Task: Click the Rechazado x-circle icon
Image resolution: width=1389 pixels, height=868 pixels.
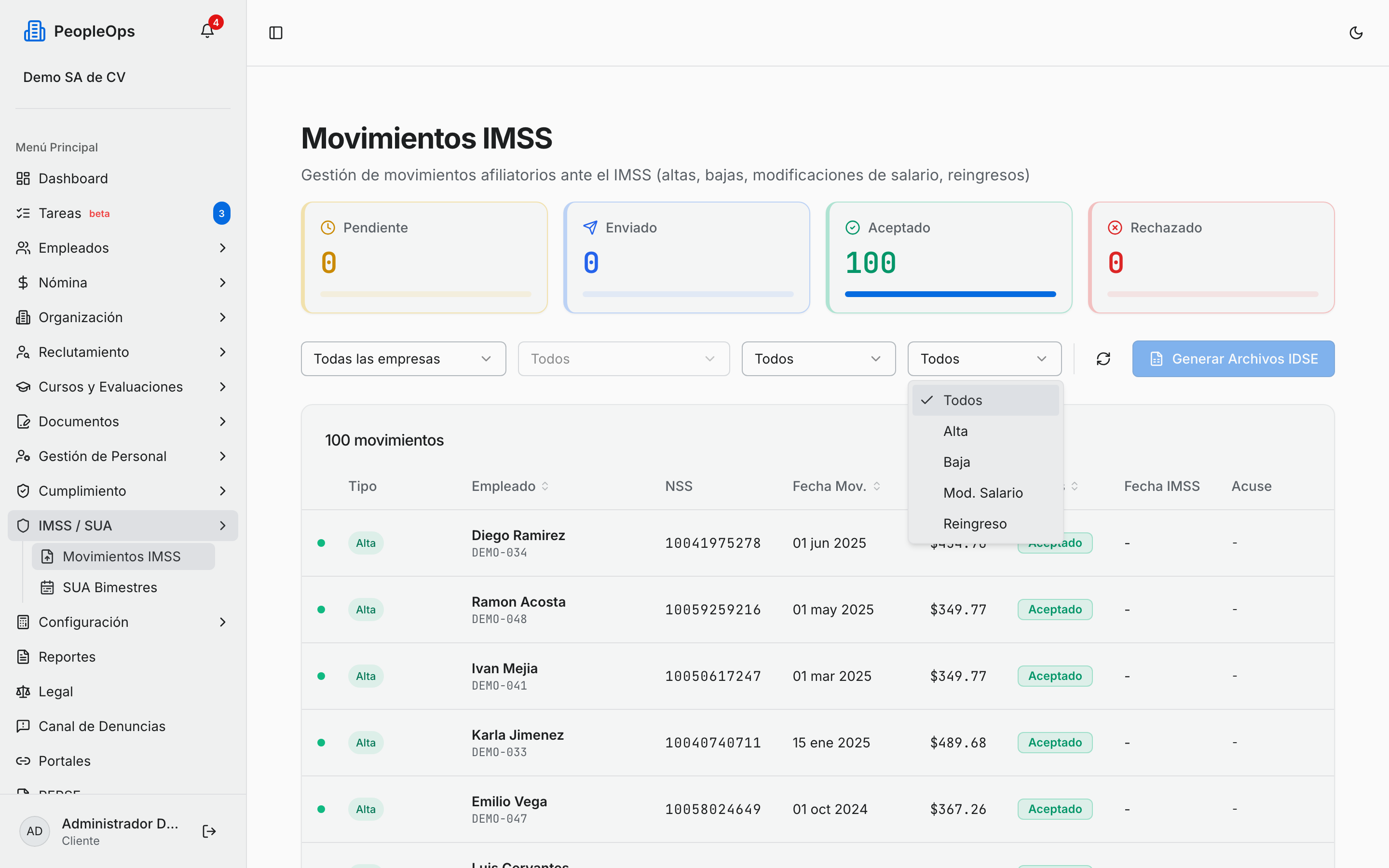Action: [x=1115, y=228]
